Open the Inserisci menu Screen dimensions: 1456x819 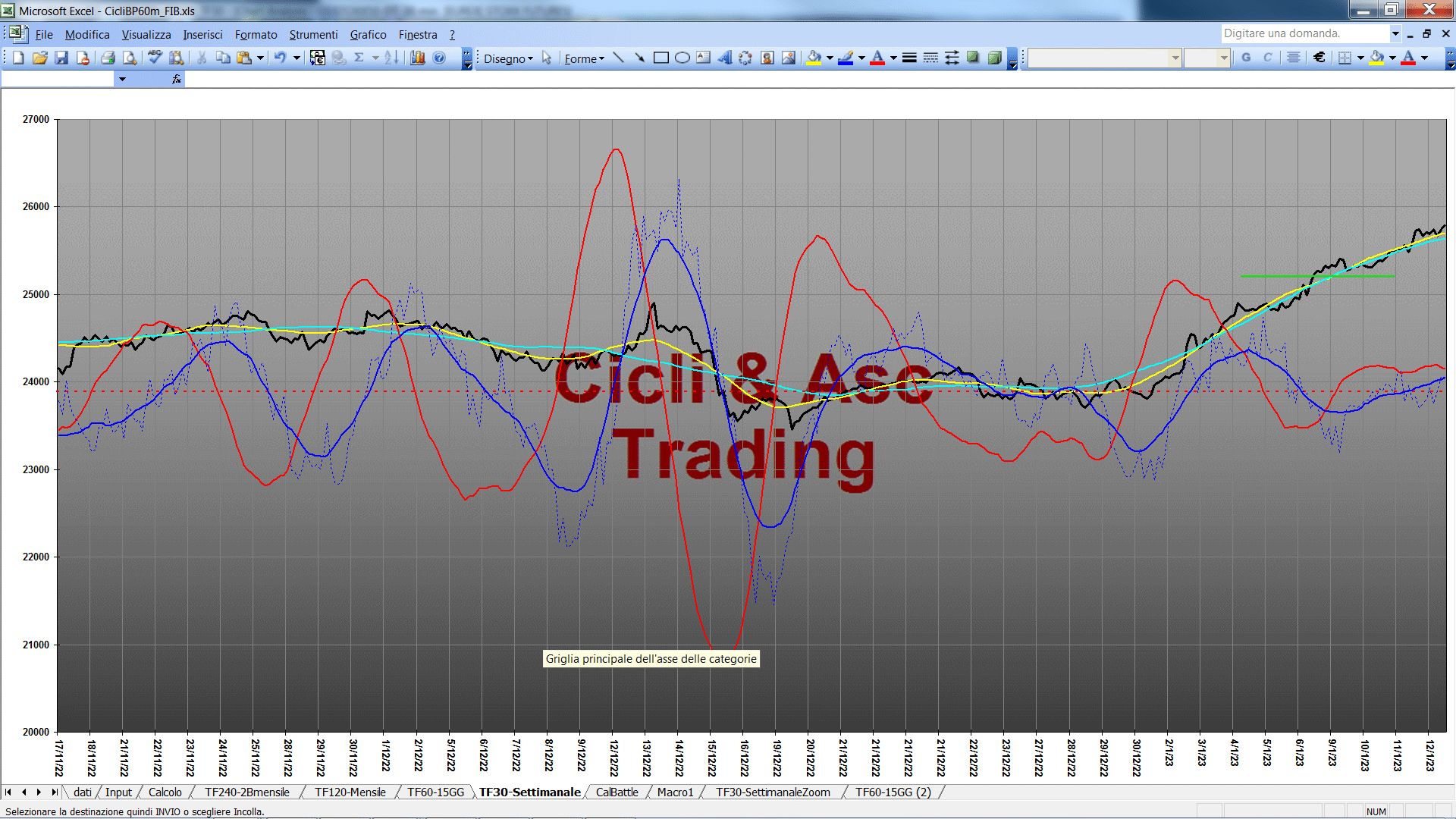pos(202,35)
